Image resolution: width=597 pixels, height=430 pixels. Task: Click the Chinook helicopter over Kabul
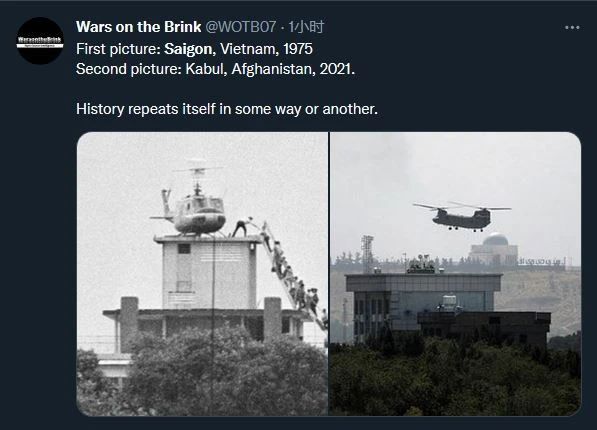[462, 216]
